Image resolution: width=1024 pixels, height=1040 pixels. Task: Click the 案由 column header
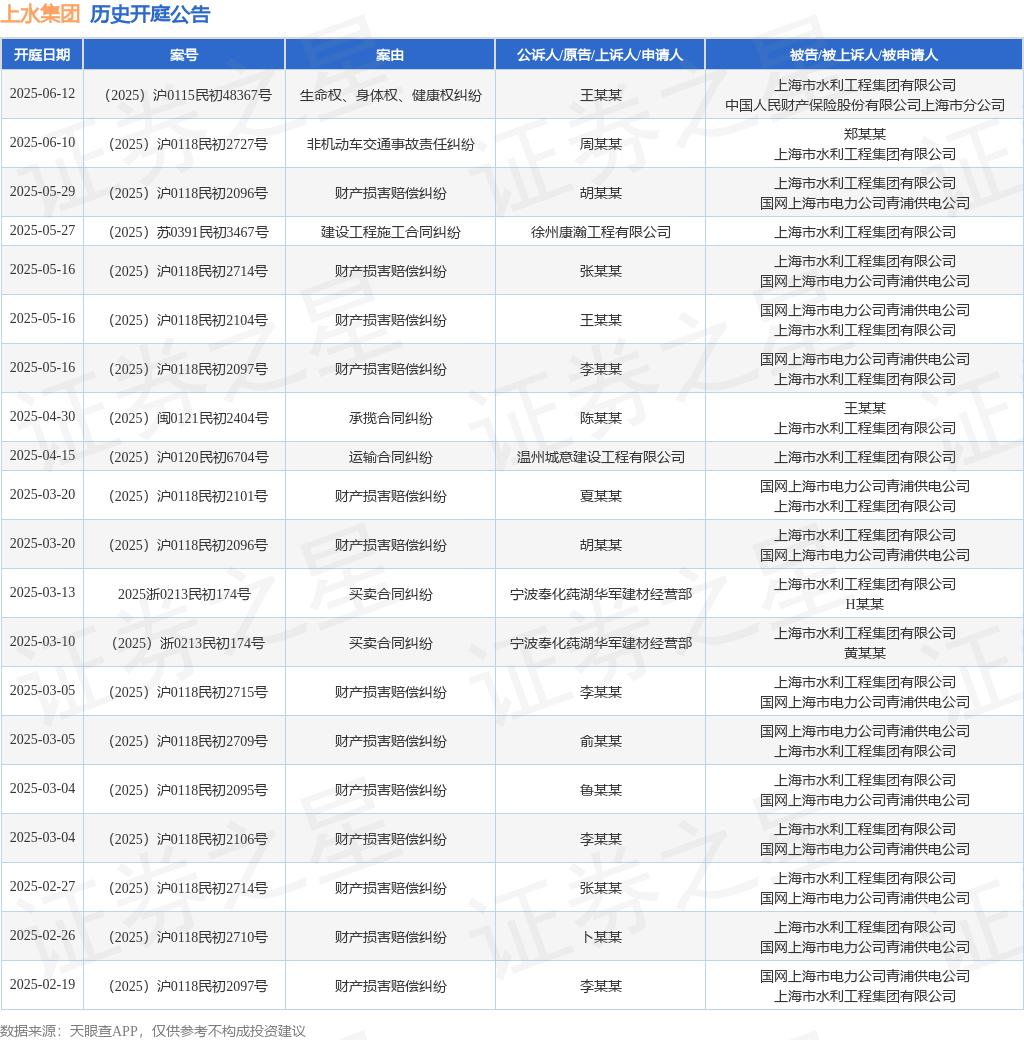(x=390, y=55)
